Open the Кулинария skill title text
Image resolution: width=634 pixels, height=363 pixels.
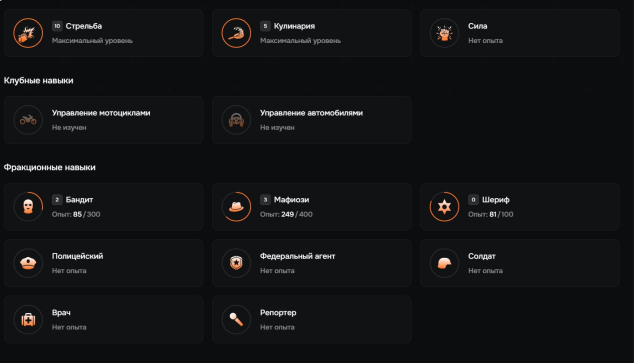pyautogui.click(x=294, y=26)
